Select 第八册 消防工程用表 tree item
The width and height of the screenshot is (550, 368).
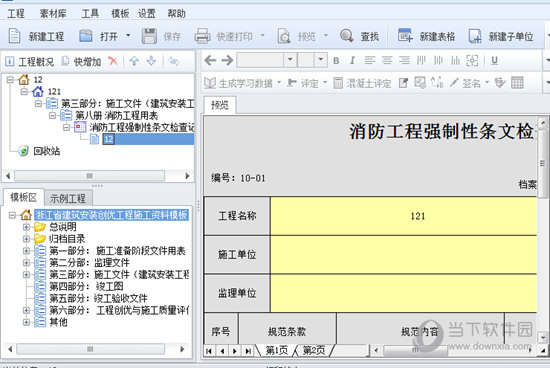116,115
